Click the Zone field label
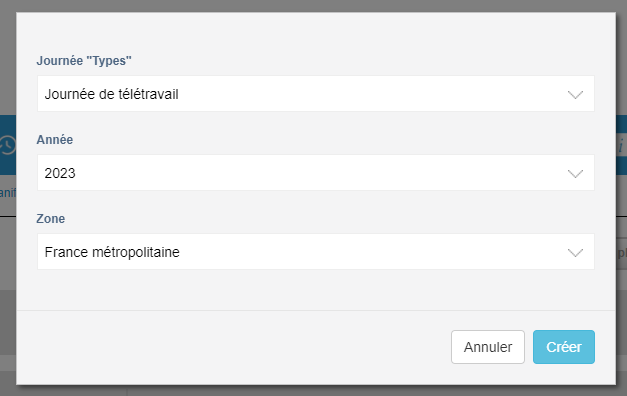The width and height of the screenshot is (627, 396). pyautogui.click(x=50, y=218)
